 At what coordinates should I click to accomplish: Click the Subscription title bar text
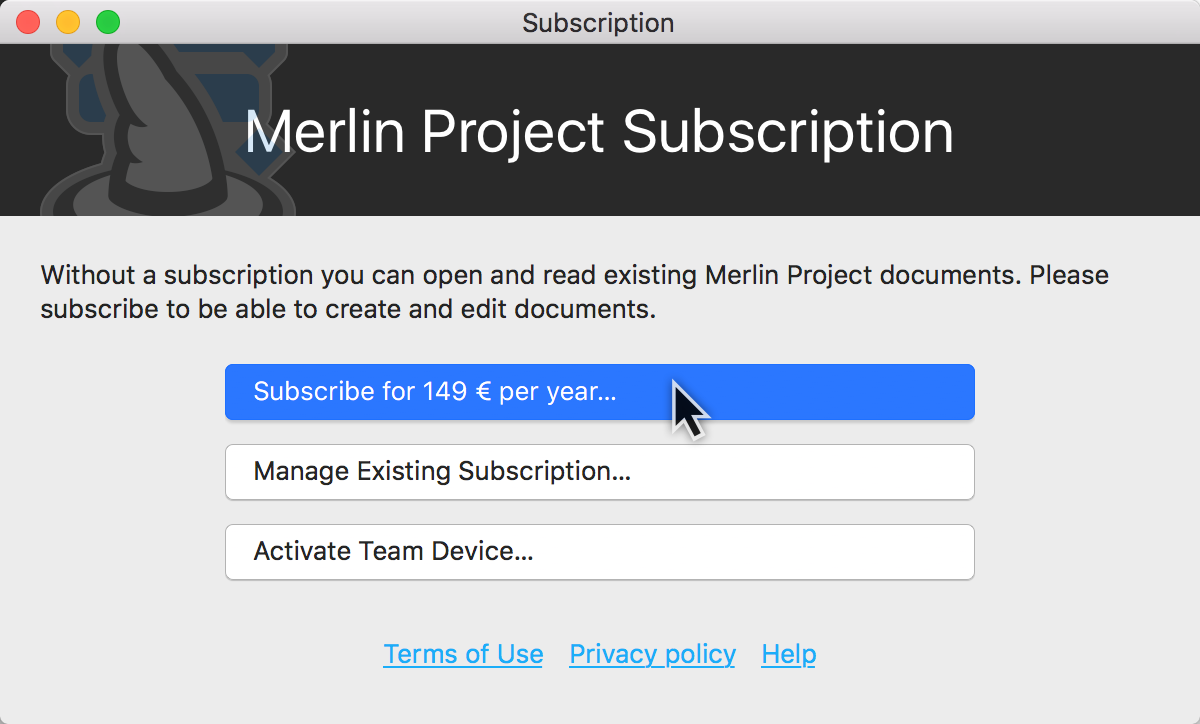(x=597, y=23)
